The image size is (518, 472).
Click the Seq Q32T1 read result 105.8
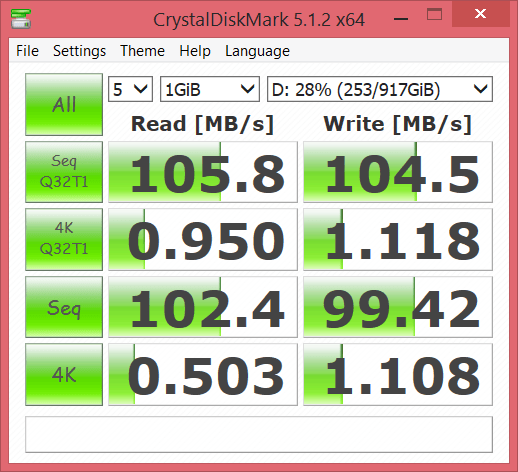tap(203, 172)
